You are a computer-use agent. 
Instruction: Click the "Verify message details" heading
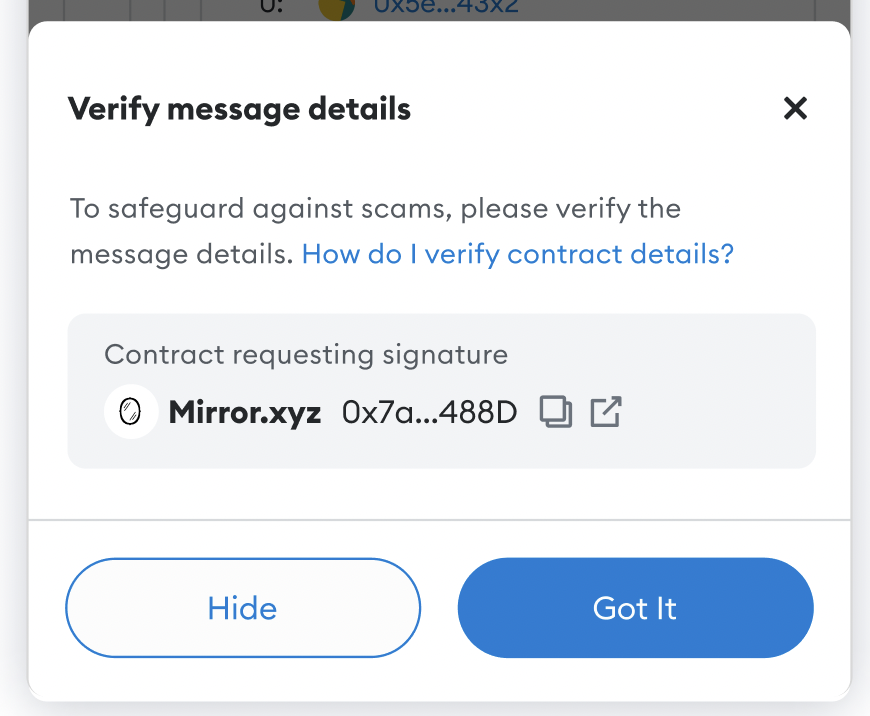click(239, 108)
